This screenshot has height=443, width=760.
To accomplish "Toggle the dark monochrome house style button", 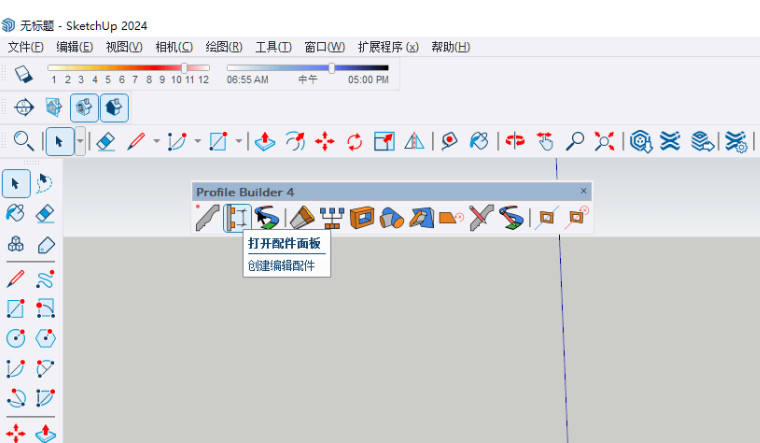I will (114, 107).
